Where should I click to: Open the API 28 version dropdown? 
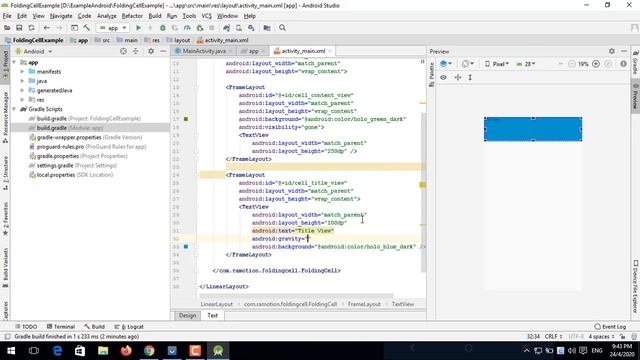coord(526,64)
